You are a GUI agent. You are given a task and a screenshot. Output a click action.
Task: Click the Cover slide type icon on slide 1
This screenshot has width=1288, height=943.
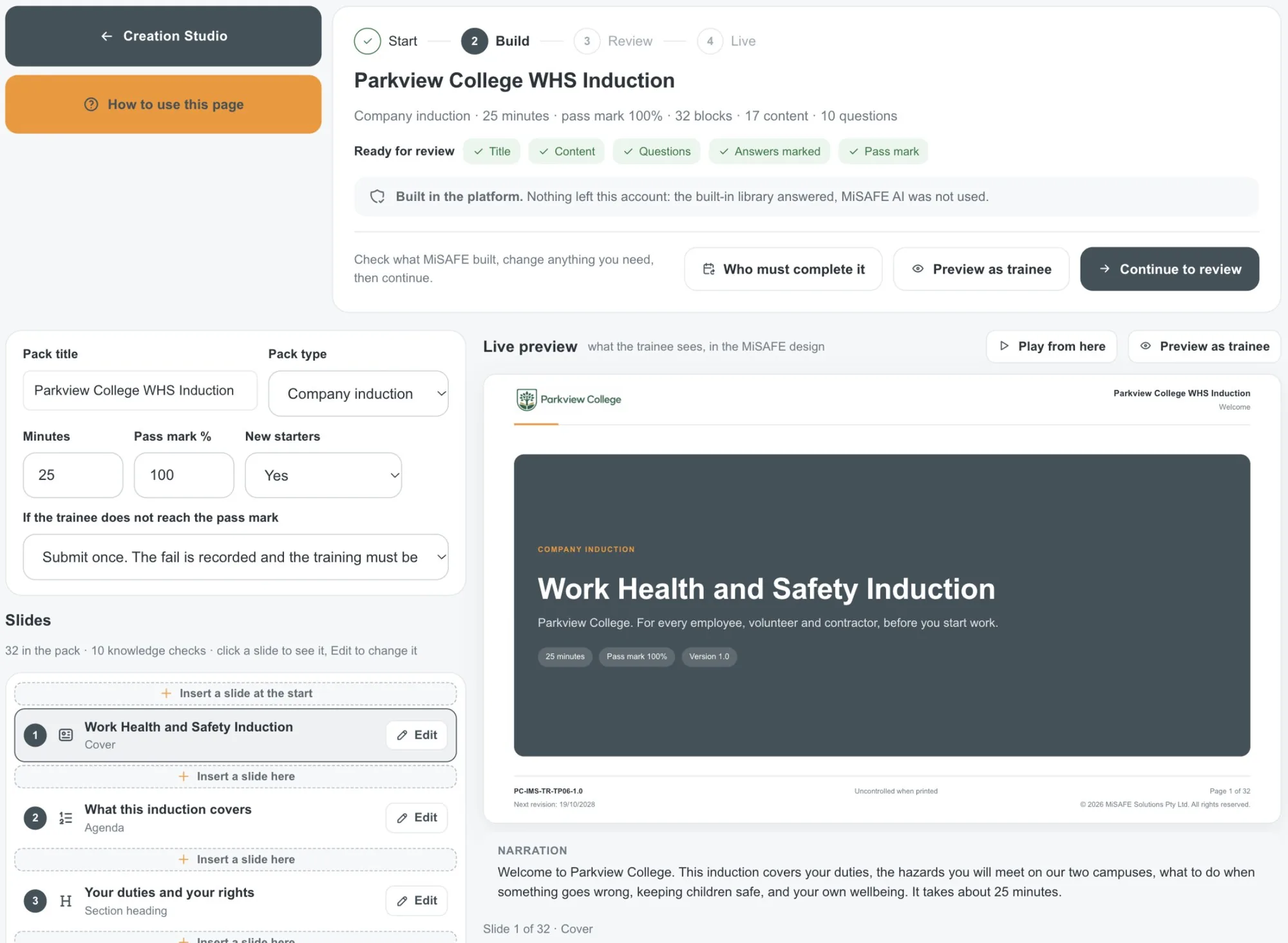pyautogui.click(x=66, y=735)
